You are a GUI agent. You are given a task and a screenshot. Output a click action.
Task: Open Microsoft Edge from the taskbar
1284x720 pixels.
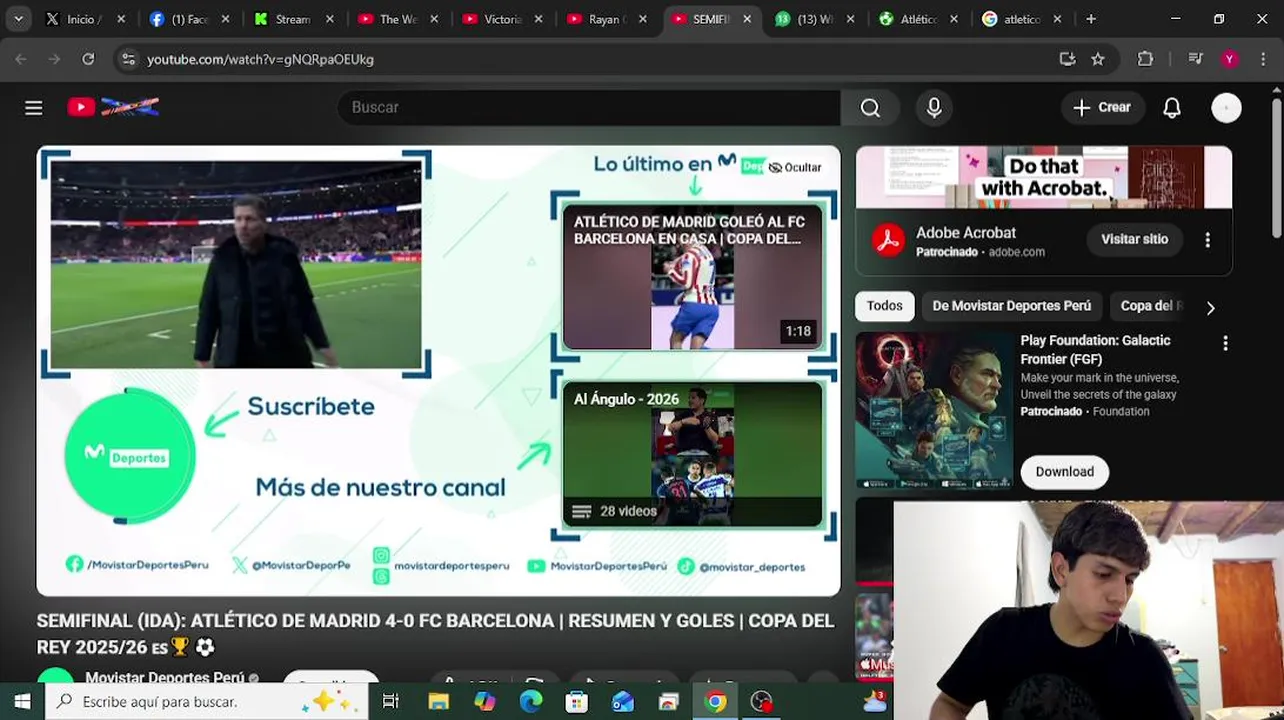pos(531,701)
